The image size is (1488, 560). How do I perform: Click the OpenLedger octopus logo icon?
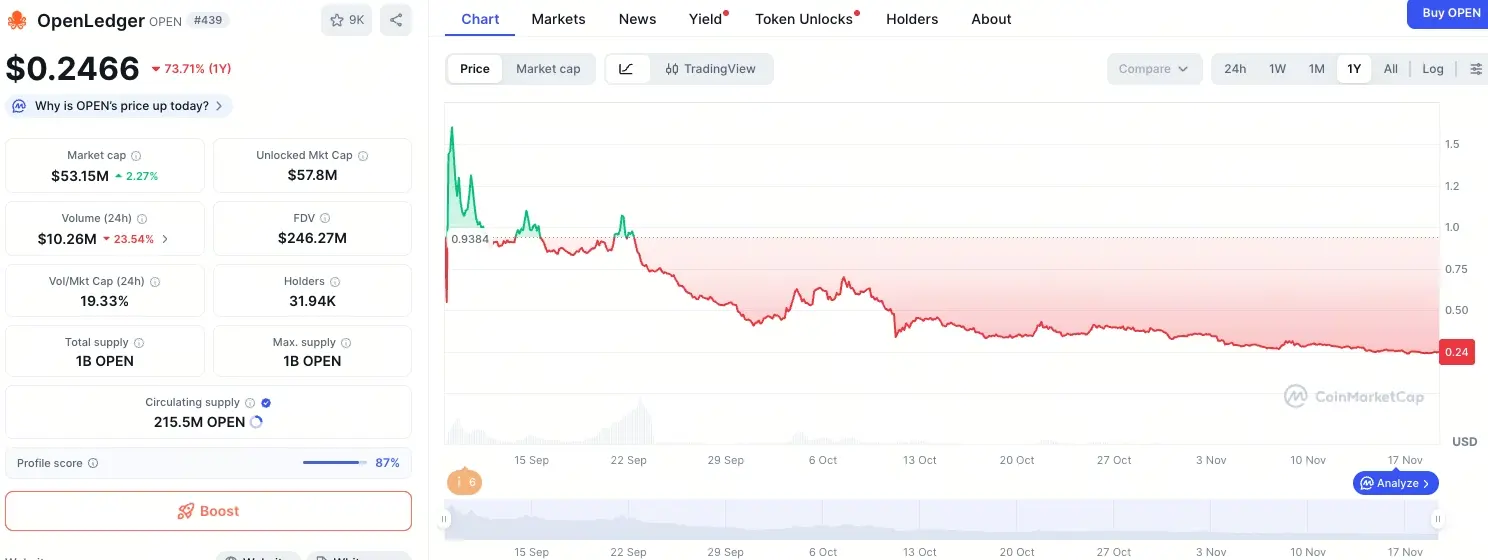[x=17, y=20]
